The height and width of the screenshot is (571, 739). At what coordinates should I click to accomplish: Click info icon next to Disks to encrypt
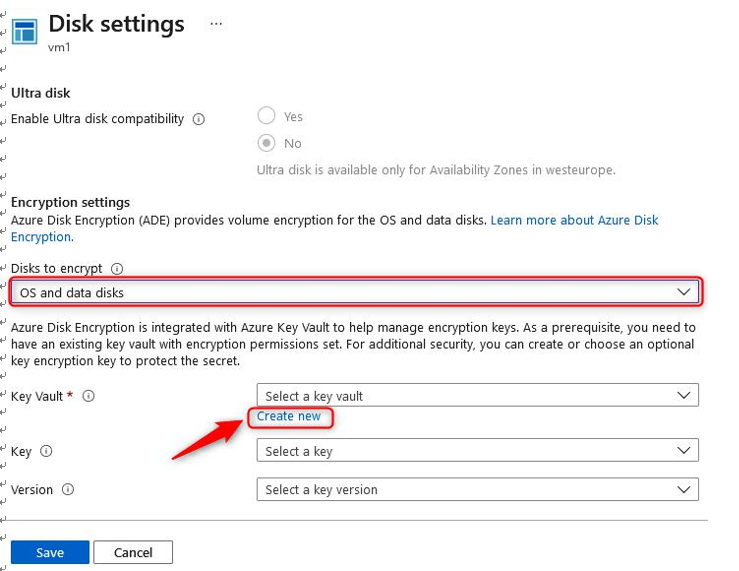(117, 269)
